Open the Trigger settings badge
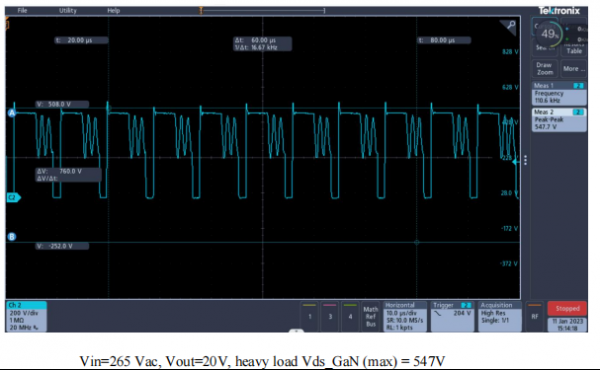The height and width of the screenshot is (370, 600). (452, 316)
